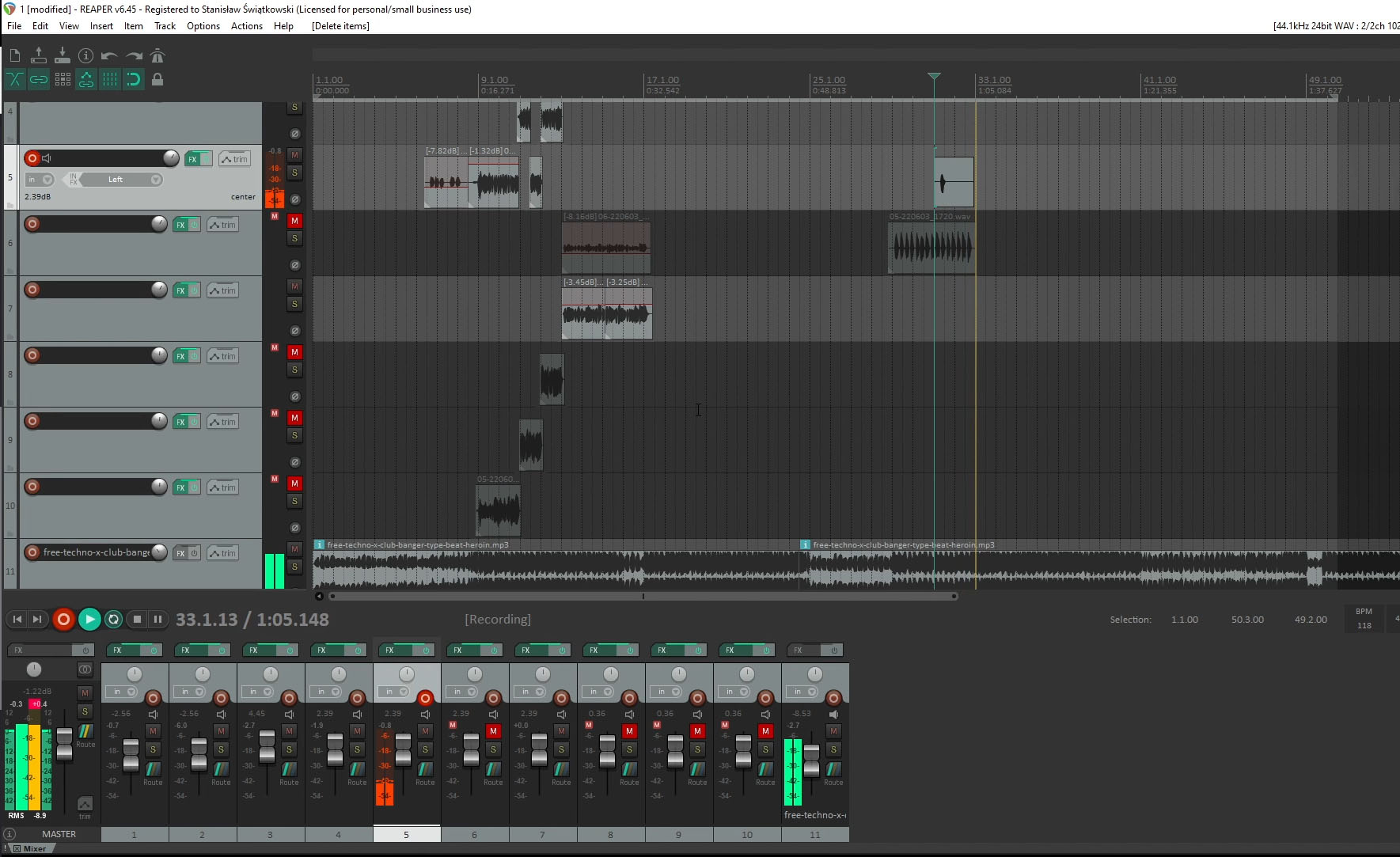Screen dimensions: 1400x857
Task: Open project settings info icon
Action: 85,55
